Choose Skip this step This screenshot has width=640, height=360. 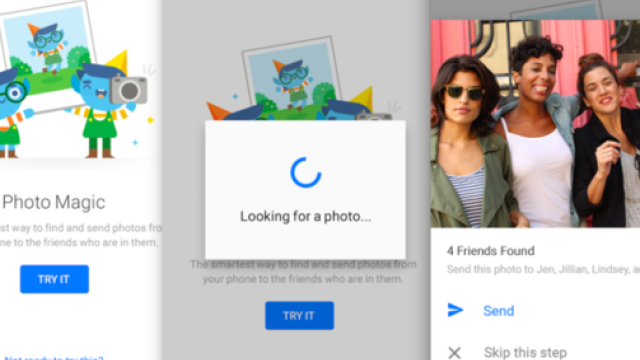[x=525, y=352]
